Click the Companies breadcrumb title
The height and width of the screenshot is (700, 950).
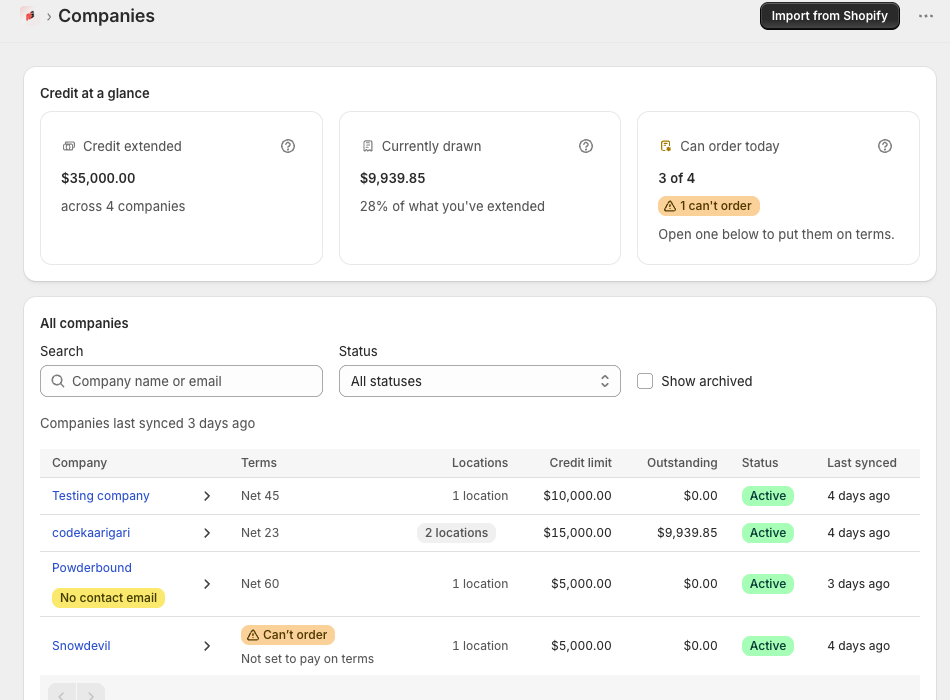click(107, 16)
